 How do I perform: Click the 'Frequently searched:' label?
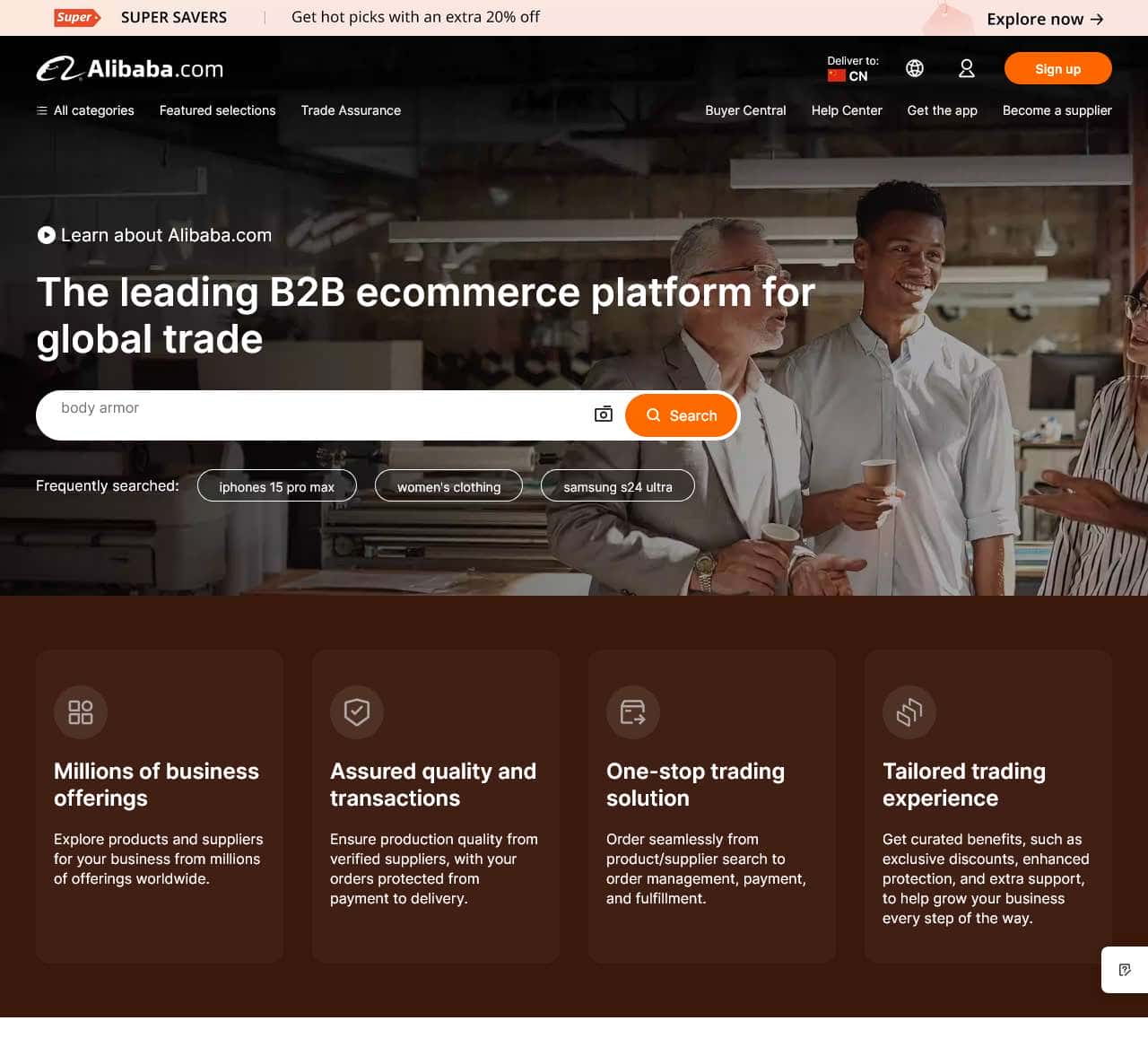pos(108,485)
